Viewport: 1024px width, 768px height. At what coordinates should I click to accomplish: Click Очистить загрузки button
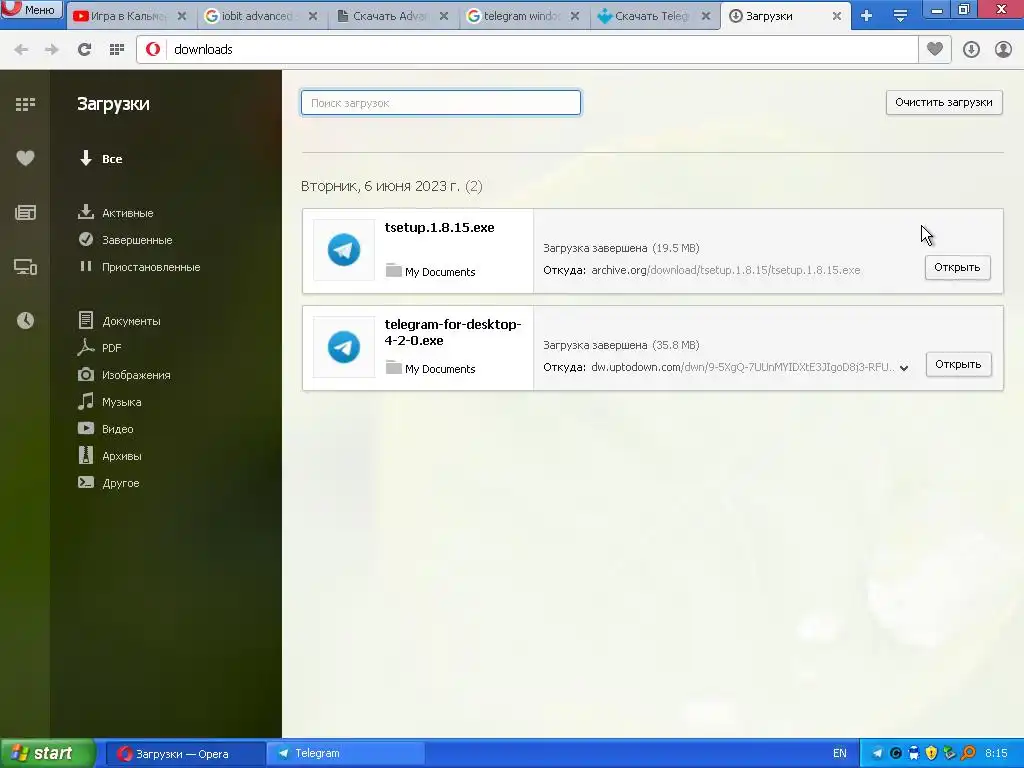pyautogui.click(x=944, y=103)
